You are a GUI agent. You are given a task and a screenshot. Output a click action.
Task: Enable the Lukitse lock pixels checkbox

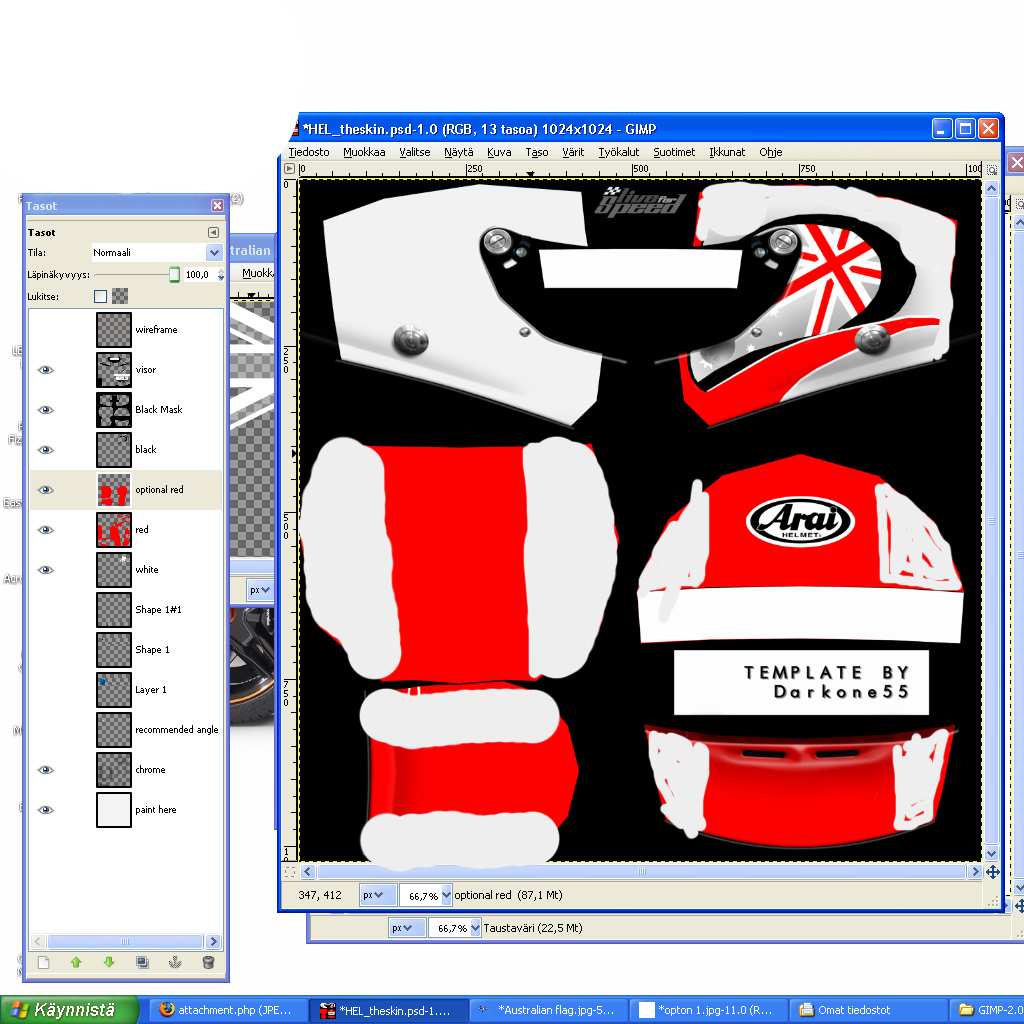pos(101,296)
